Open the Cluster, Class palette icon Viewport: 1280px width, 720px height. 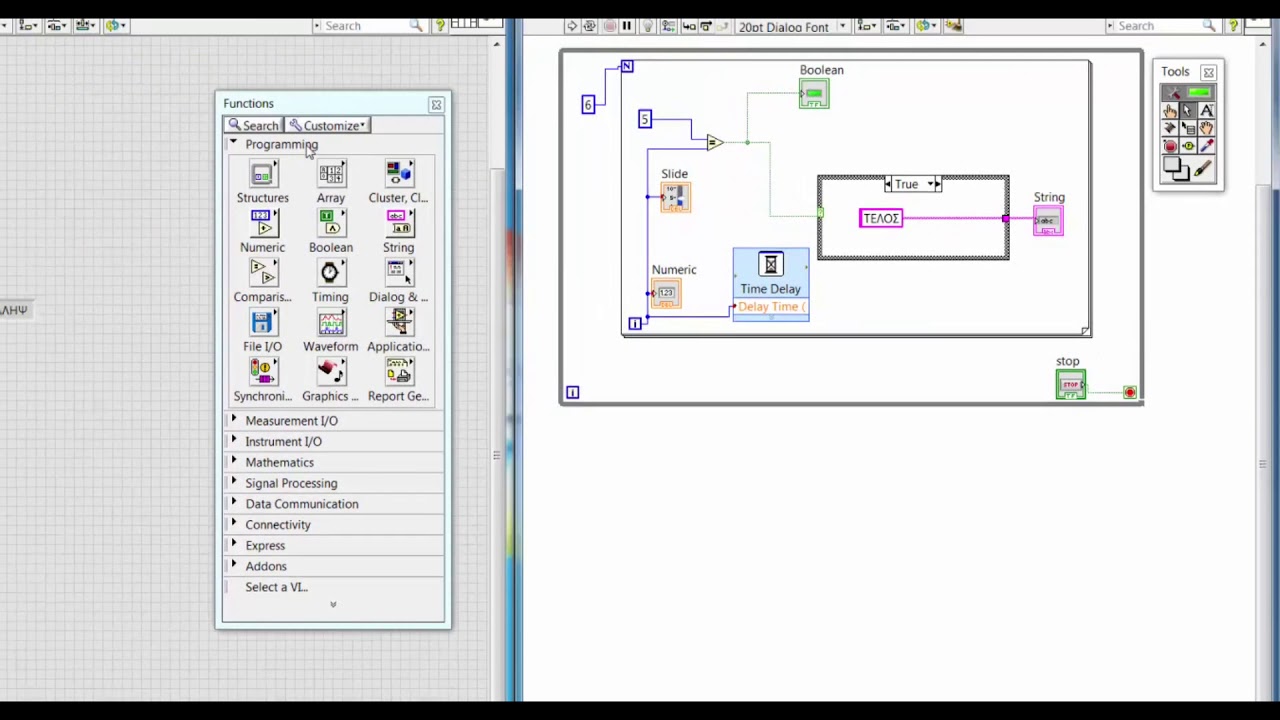(x=398, y=175)
